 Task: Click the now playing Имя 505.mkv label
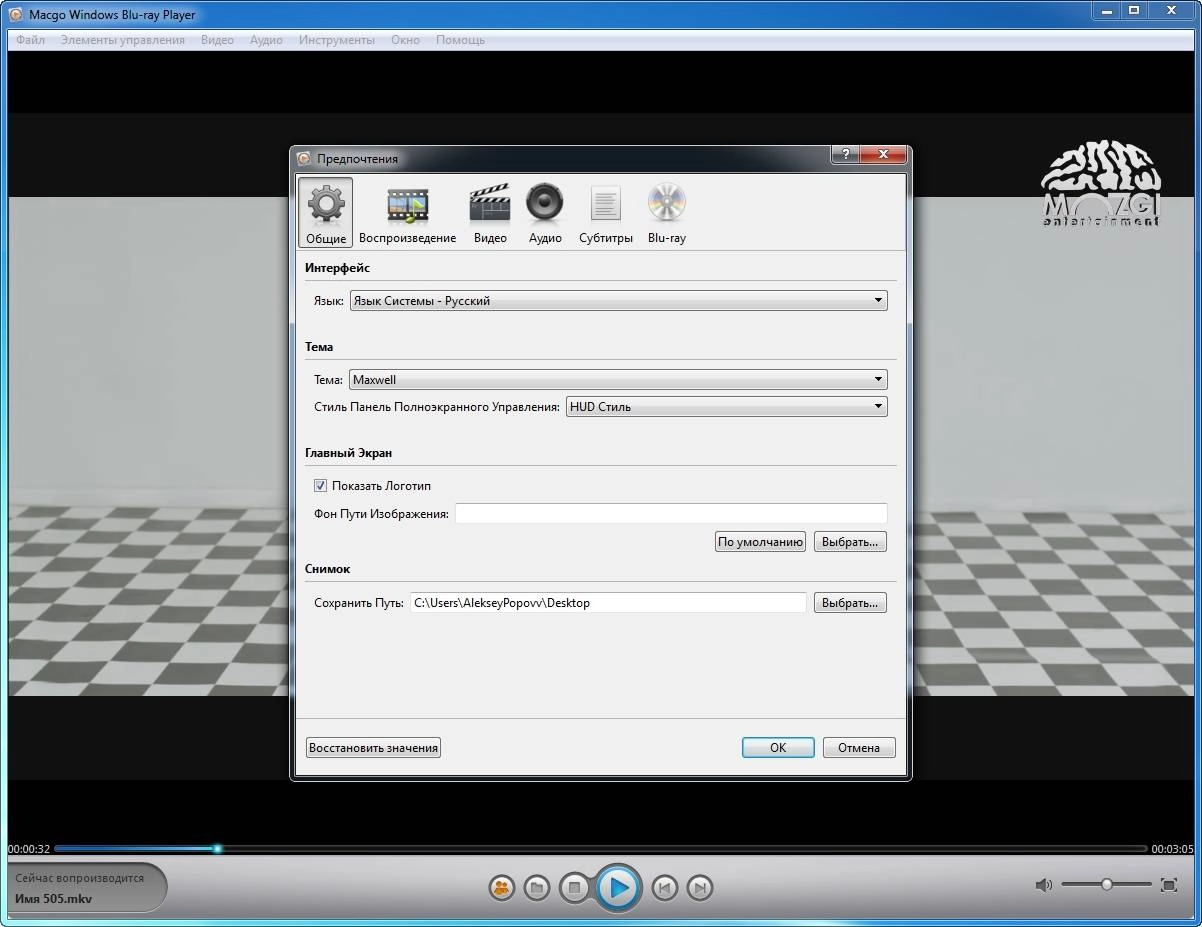[x=54, y=899]
